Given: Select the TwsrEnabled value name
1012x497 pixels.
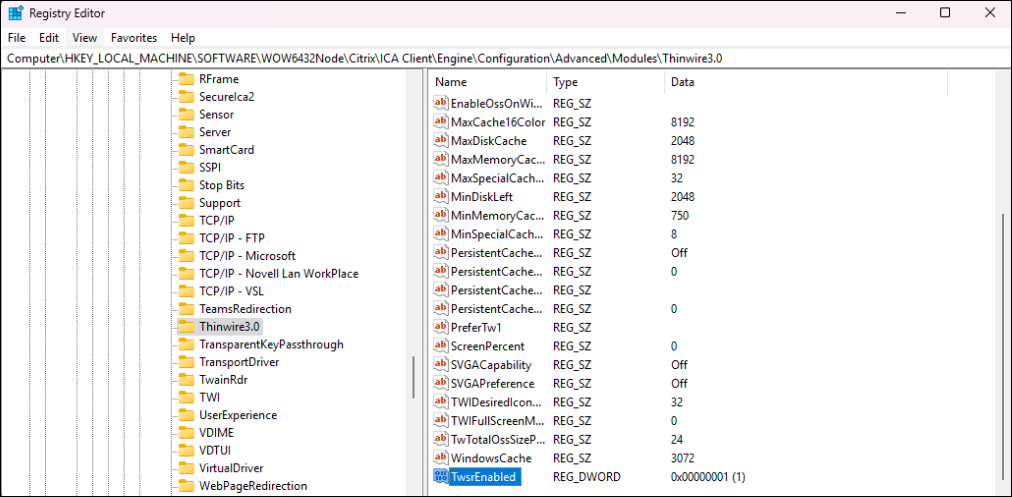Looking at the screenshot, I should pos(485,478).
